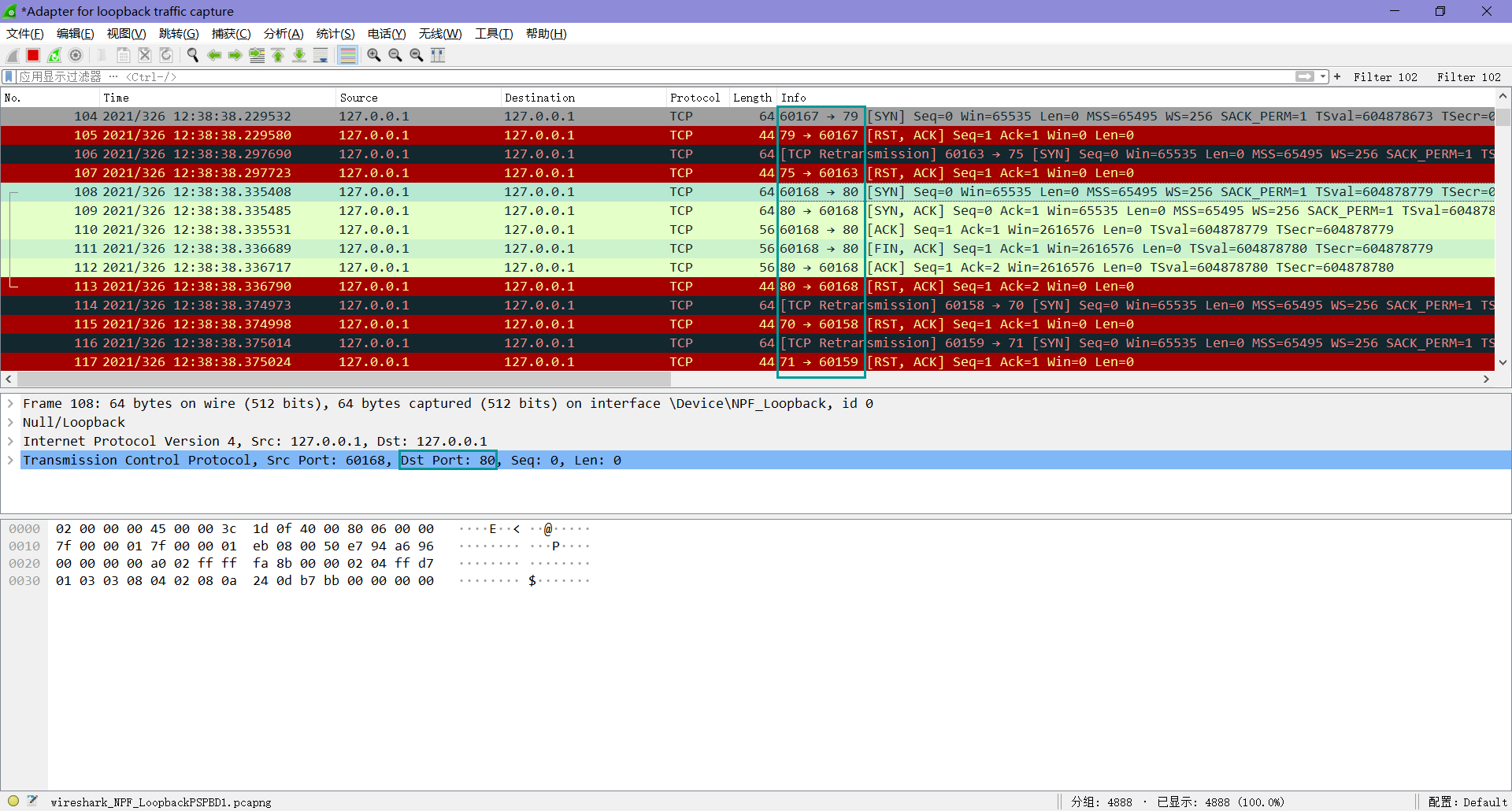Sort packets by Destination column header
The width and height of the screenshot is (1512, 811).
pyautogui.click(x=584, y=98)
